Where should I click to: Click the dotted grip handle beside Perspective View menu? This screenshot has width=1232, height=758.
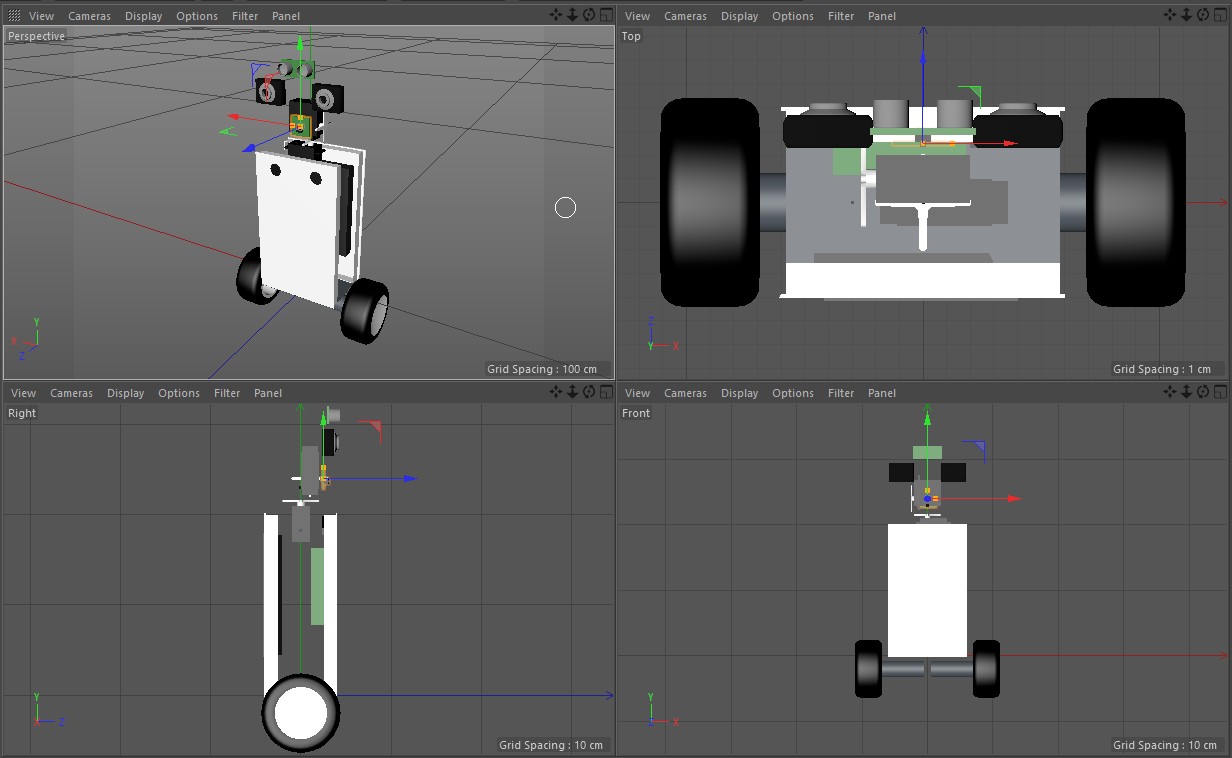pos(14,16)
